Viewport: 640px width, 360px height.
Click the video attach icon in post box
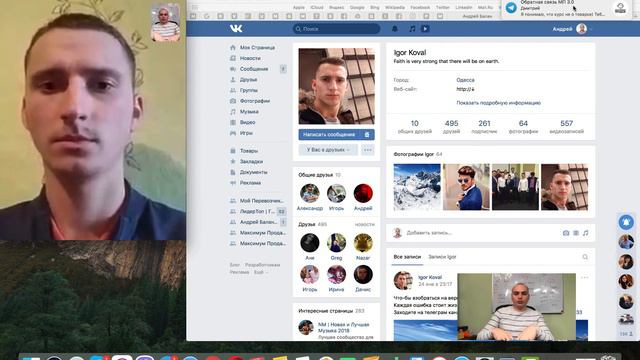[x=576, y=233]
